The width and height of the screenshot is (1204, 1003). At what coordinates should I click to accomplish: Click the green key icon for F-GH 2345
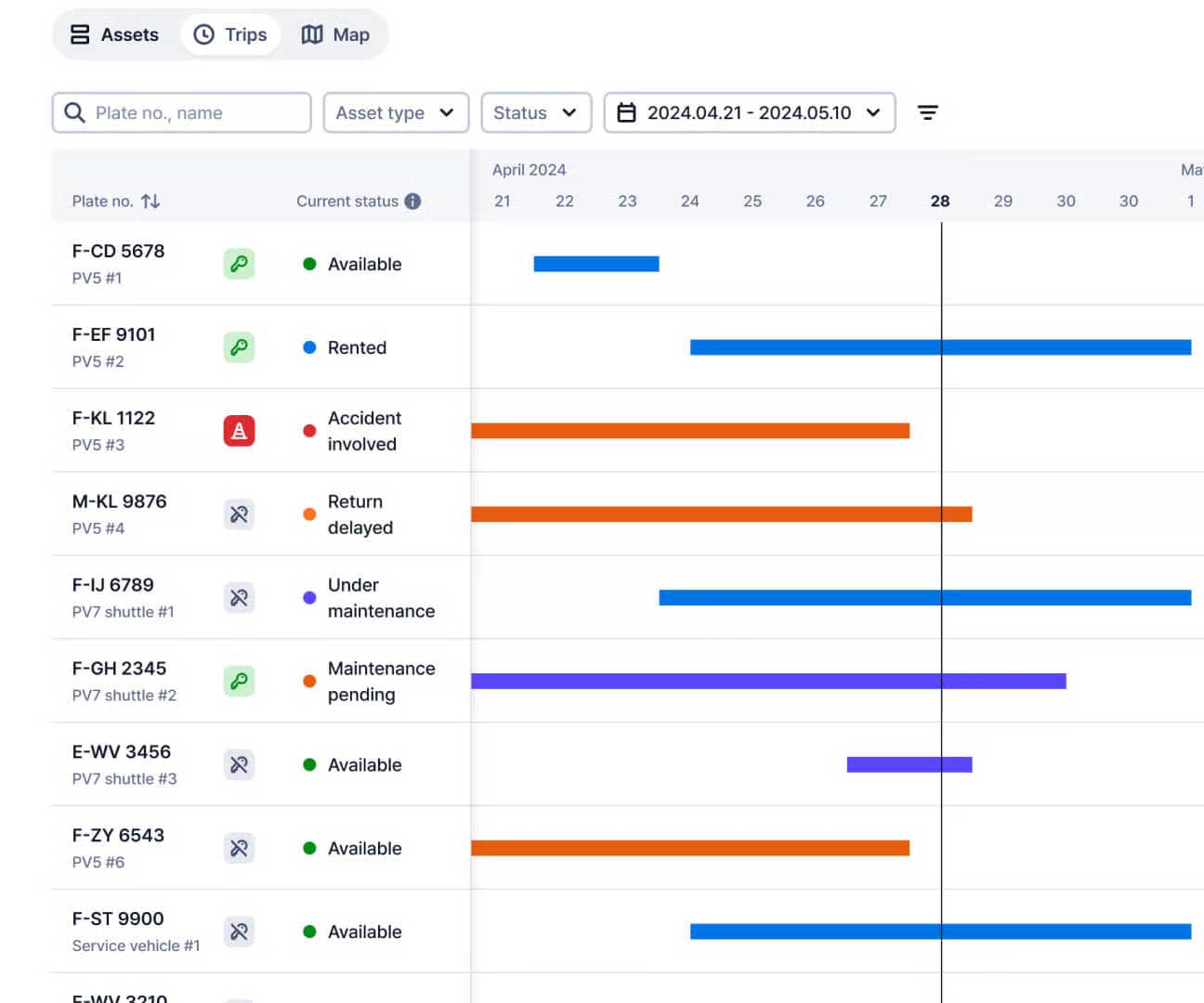point(239,682)
